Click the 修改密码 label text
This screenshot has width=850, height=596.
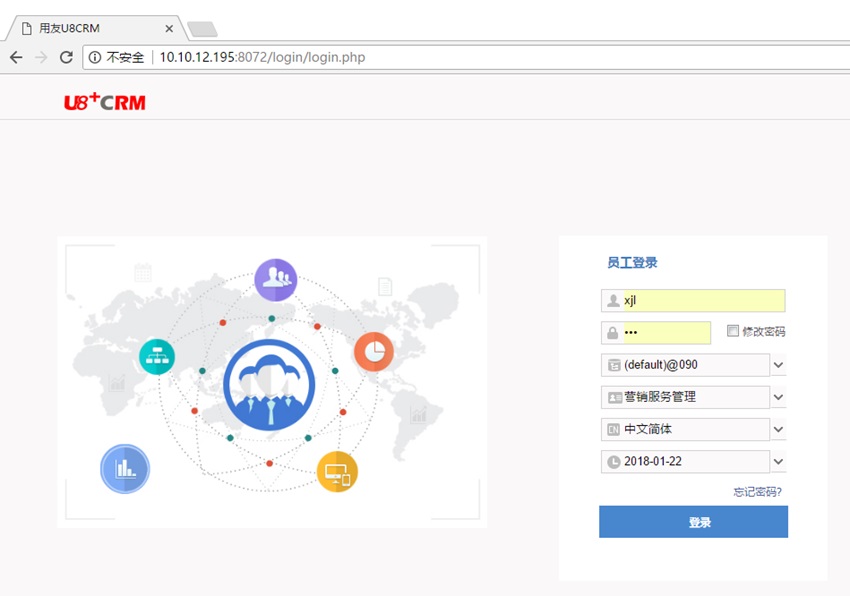[764, 331]
